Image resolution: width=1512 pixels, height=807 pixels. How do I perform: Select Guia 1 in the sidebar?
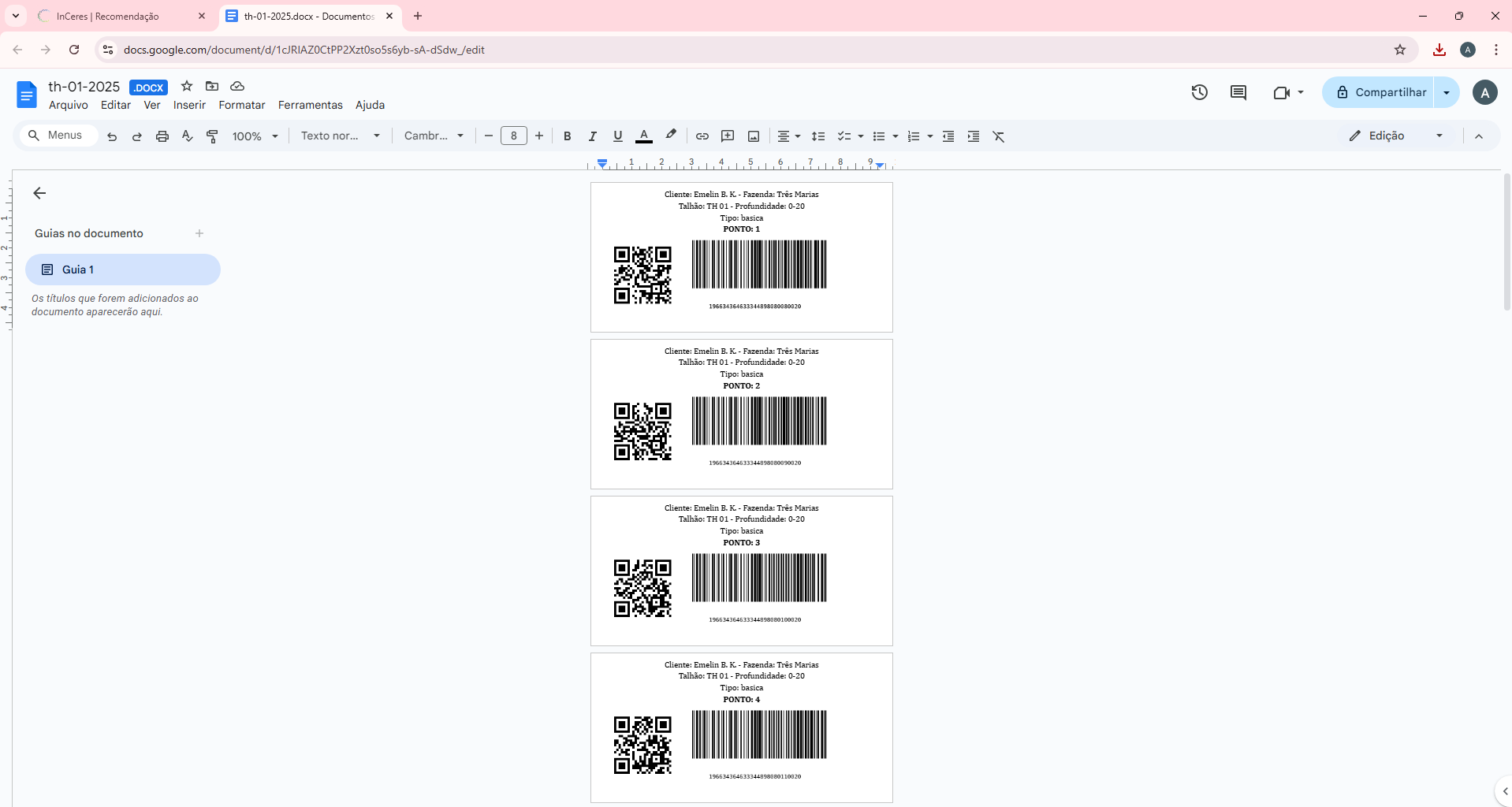[123, 270]
